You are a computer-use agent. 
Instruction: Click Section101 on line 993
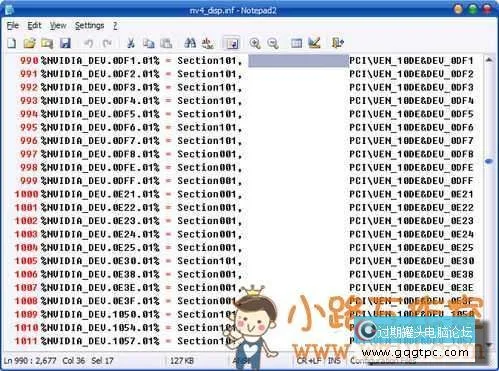coord(207,101)
